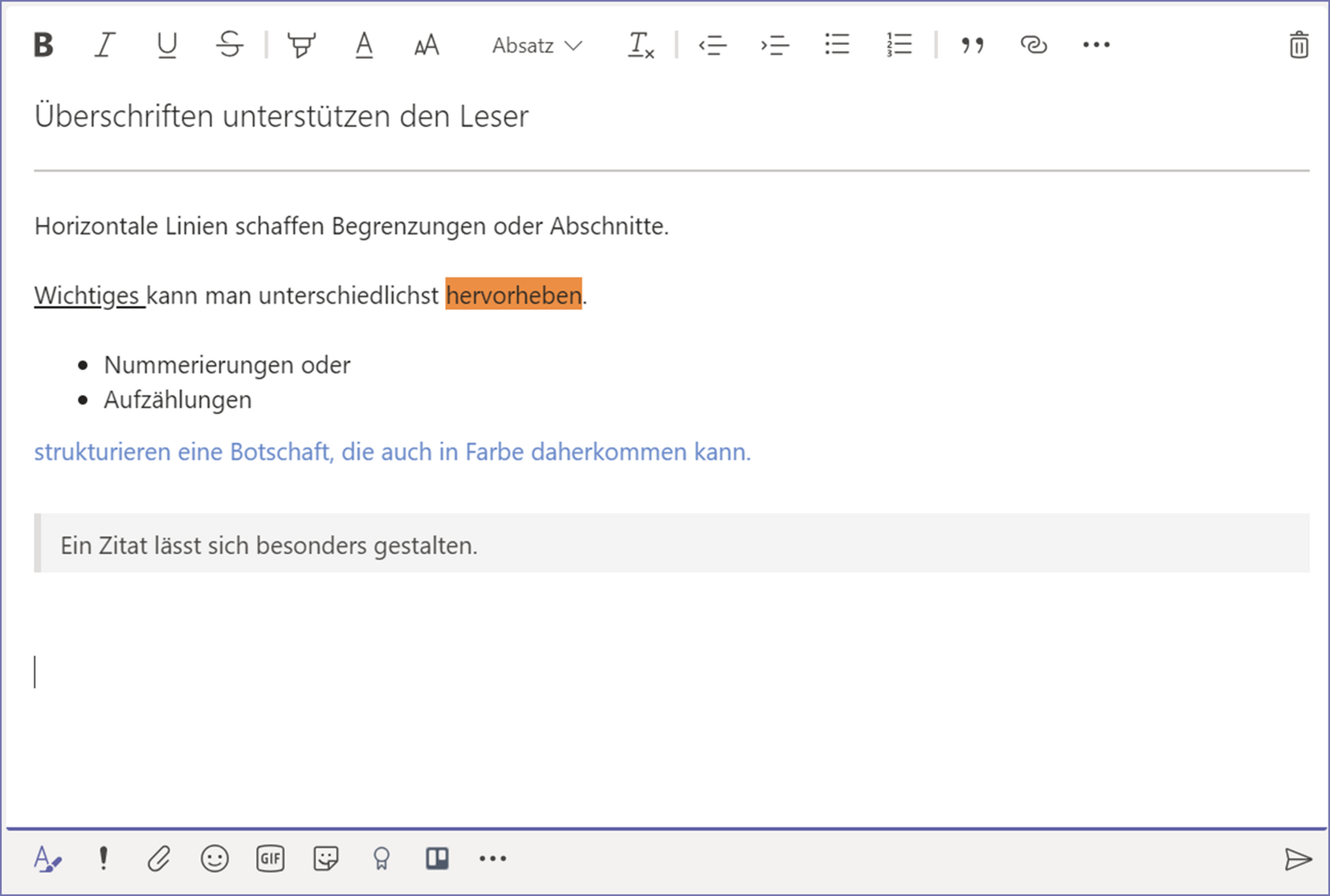The width and height of the screenshot is (1330, 896).
Task: Decrease the paragraph indent
Action: pos(712,45)
